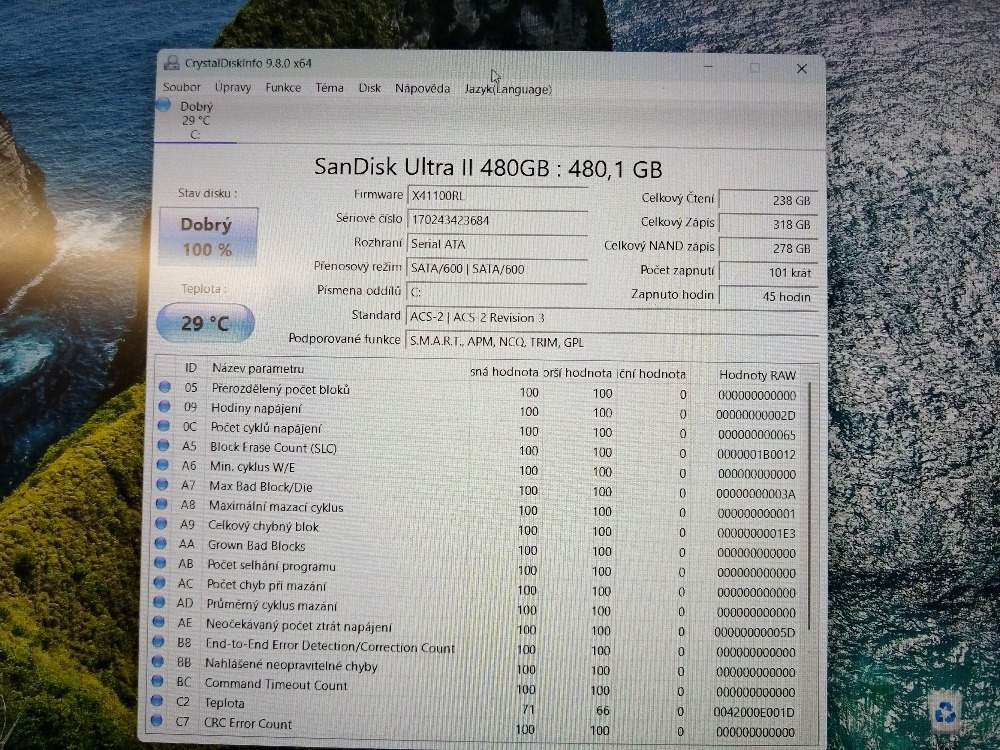This screenshot has height=750, width=1000.
Task: Click the status orb for ID 09 row
Action: coord(164,406)
